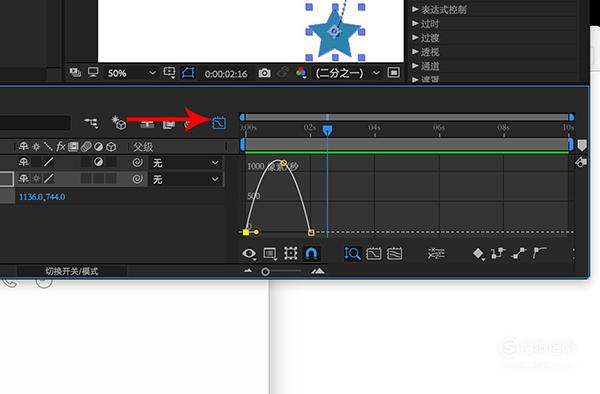Click the 3D layer column header icon
Screen dimensions: 600x394
[x=111, y=147]
